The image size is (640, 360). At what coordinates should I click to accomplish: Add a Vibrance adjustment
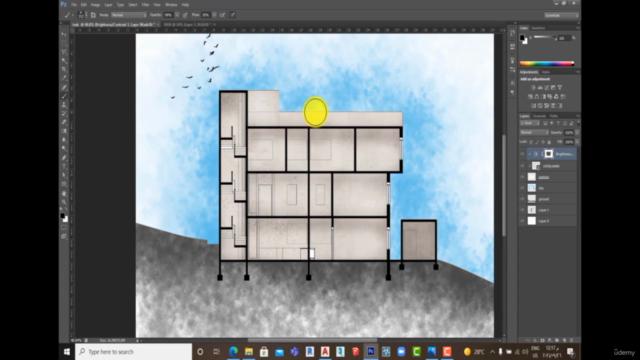point(560,88)
